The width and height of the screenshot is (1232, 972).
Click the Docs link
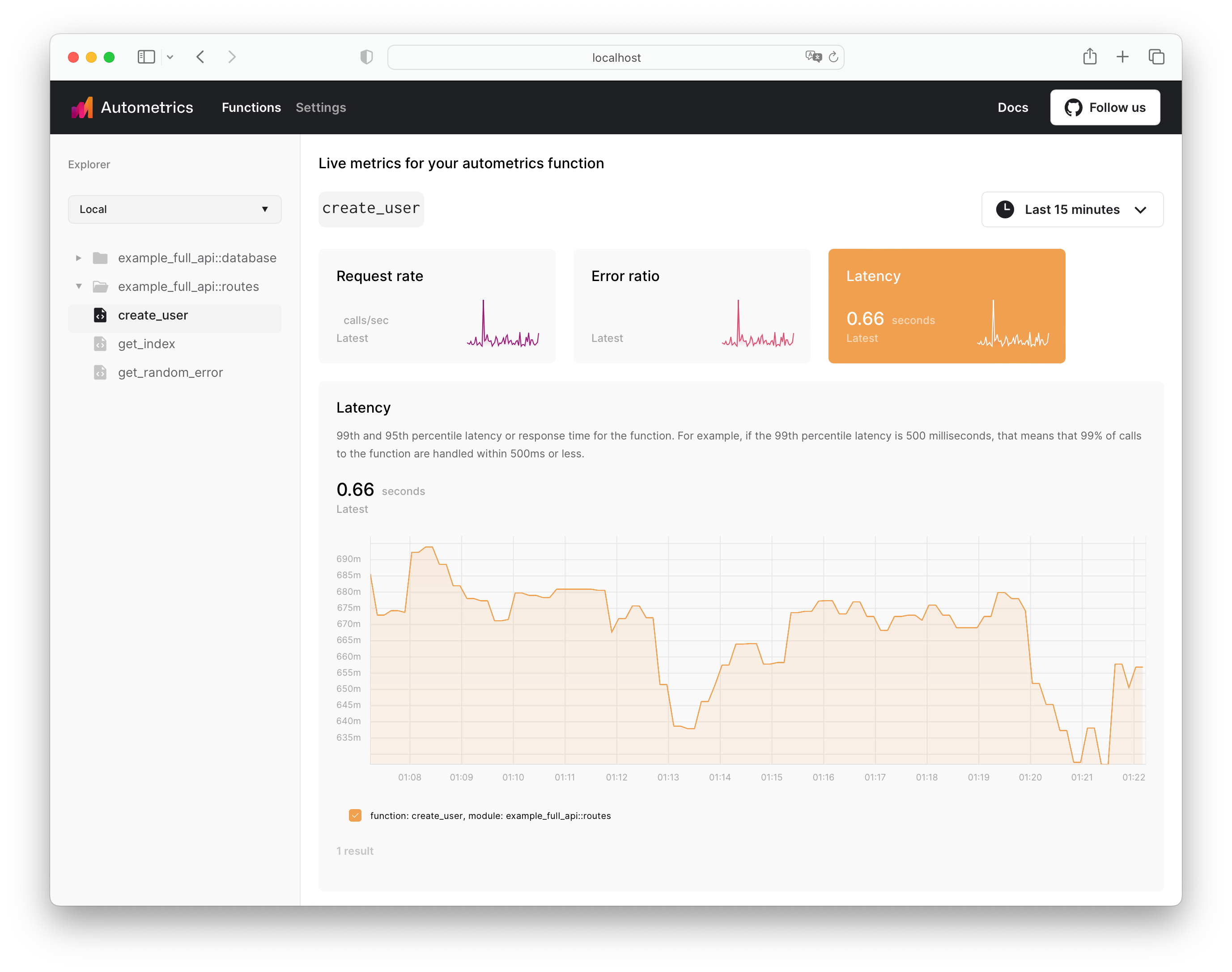tap(1012, 107)
